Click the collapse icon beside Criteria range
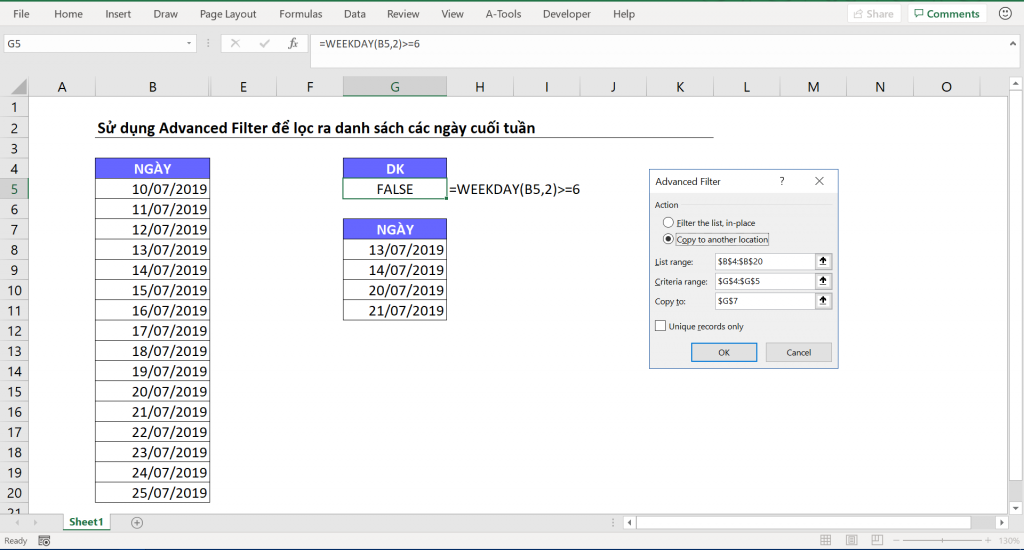Image resolution: width=1024 pixels, height=550 pixels. tap(823, 281)
